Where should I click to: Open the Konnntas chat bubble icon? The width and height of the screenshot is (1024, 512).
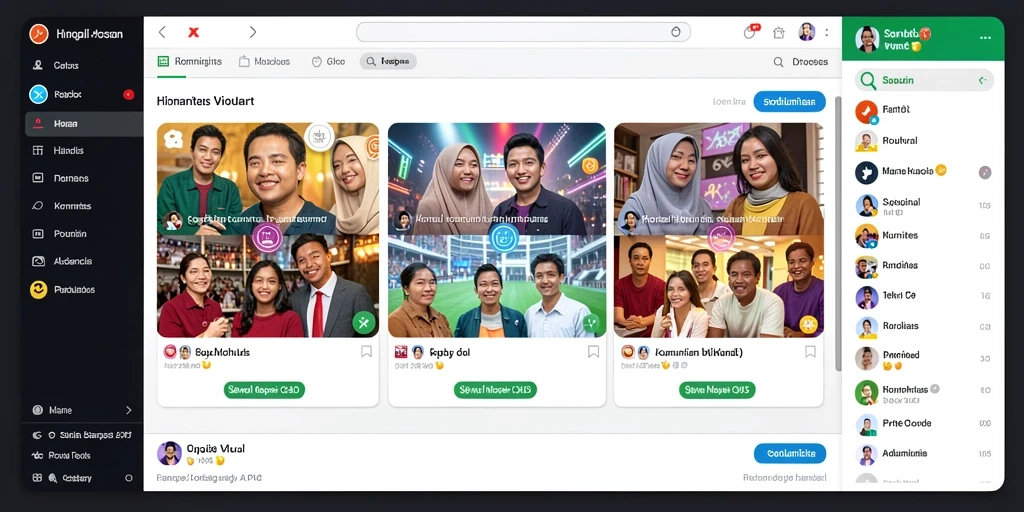38,206
